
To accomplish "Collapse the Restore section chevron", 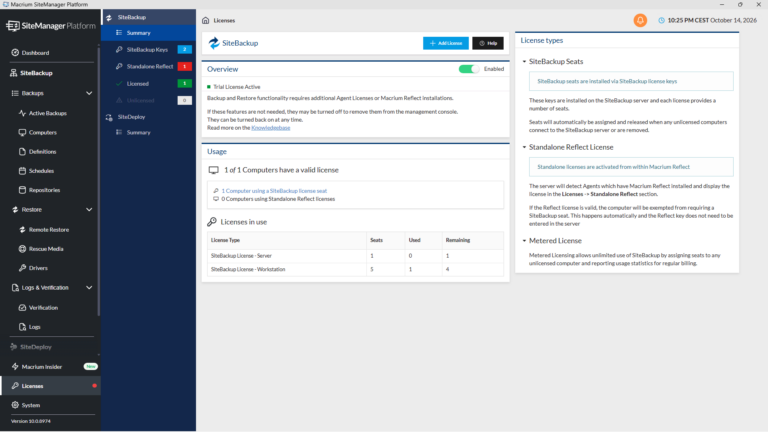I will coord(89,210).
